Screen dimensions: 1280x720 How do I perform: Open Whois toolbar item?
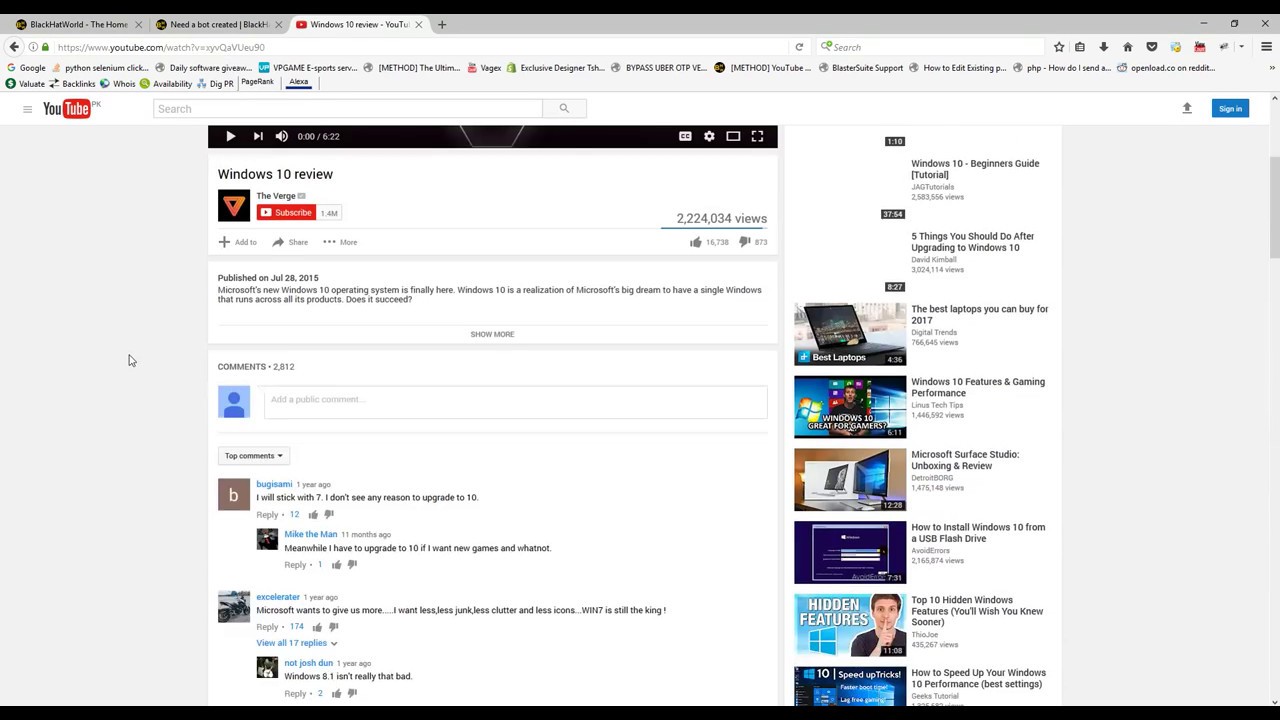118,84
